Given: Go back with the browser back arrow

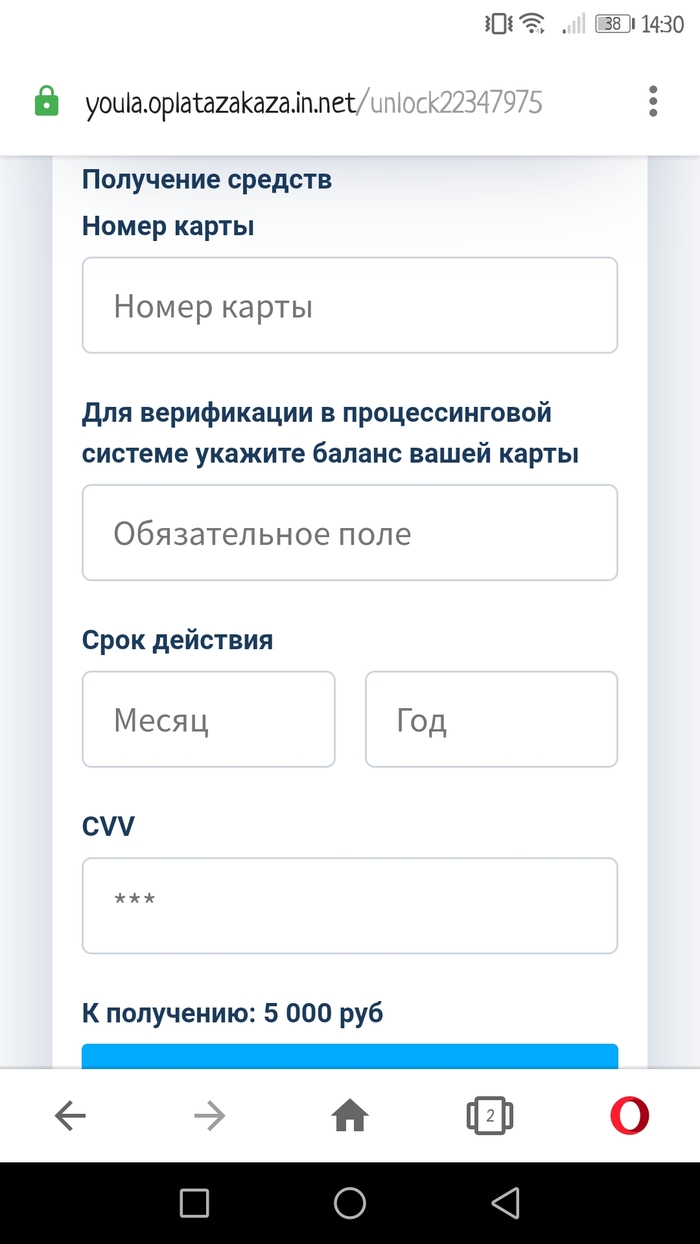Looking at the screenshot, I should coord(70,1116).
